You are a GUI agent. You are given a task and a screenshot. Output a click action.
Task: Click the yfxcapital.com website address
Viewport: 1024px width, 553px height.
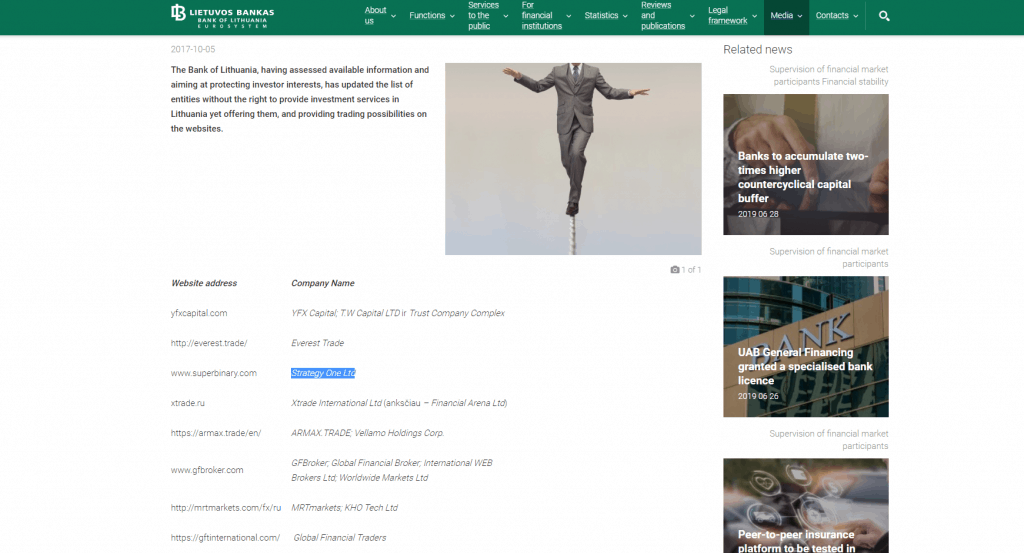199,313
